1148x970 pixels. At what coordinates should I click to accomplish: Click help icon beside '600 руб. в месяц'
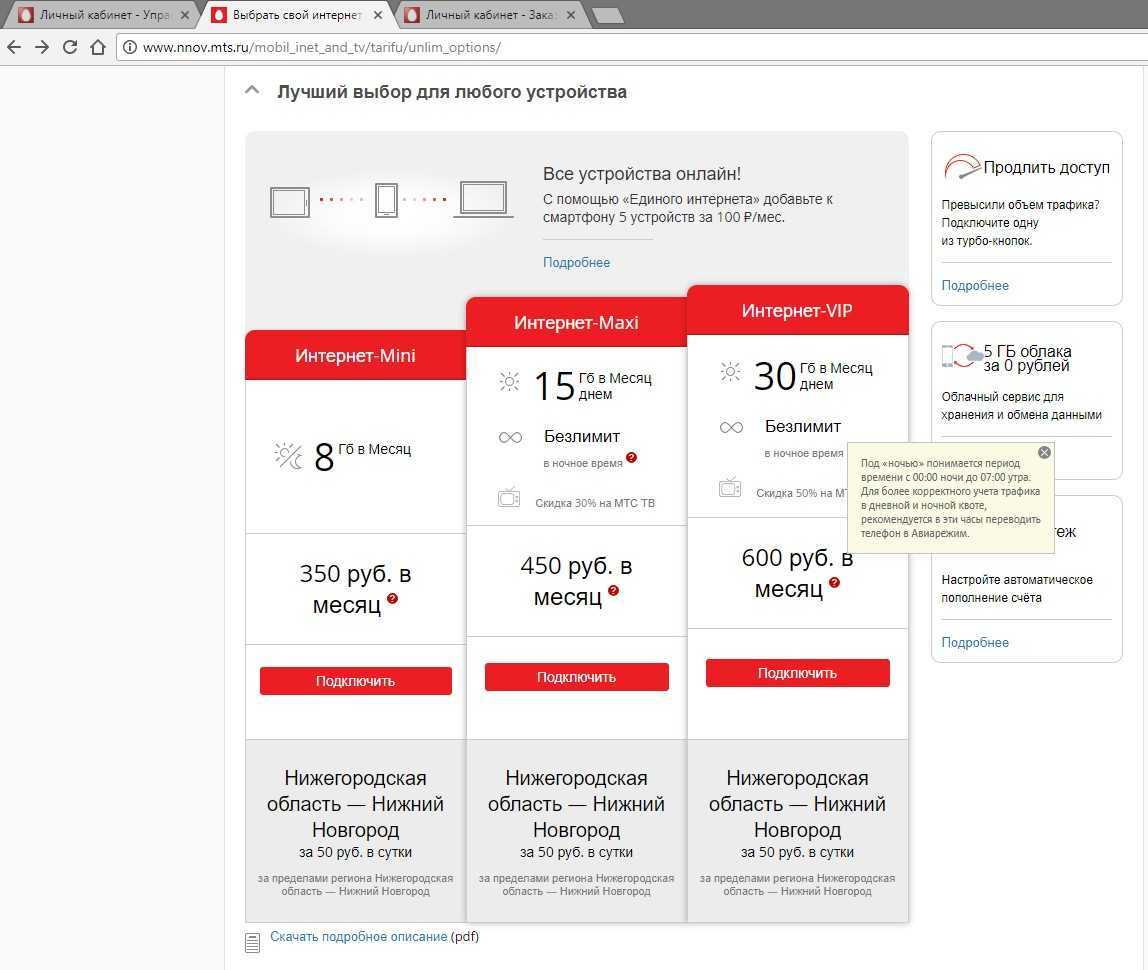pos(835,583)
